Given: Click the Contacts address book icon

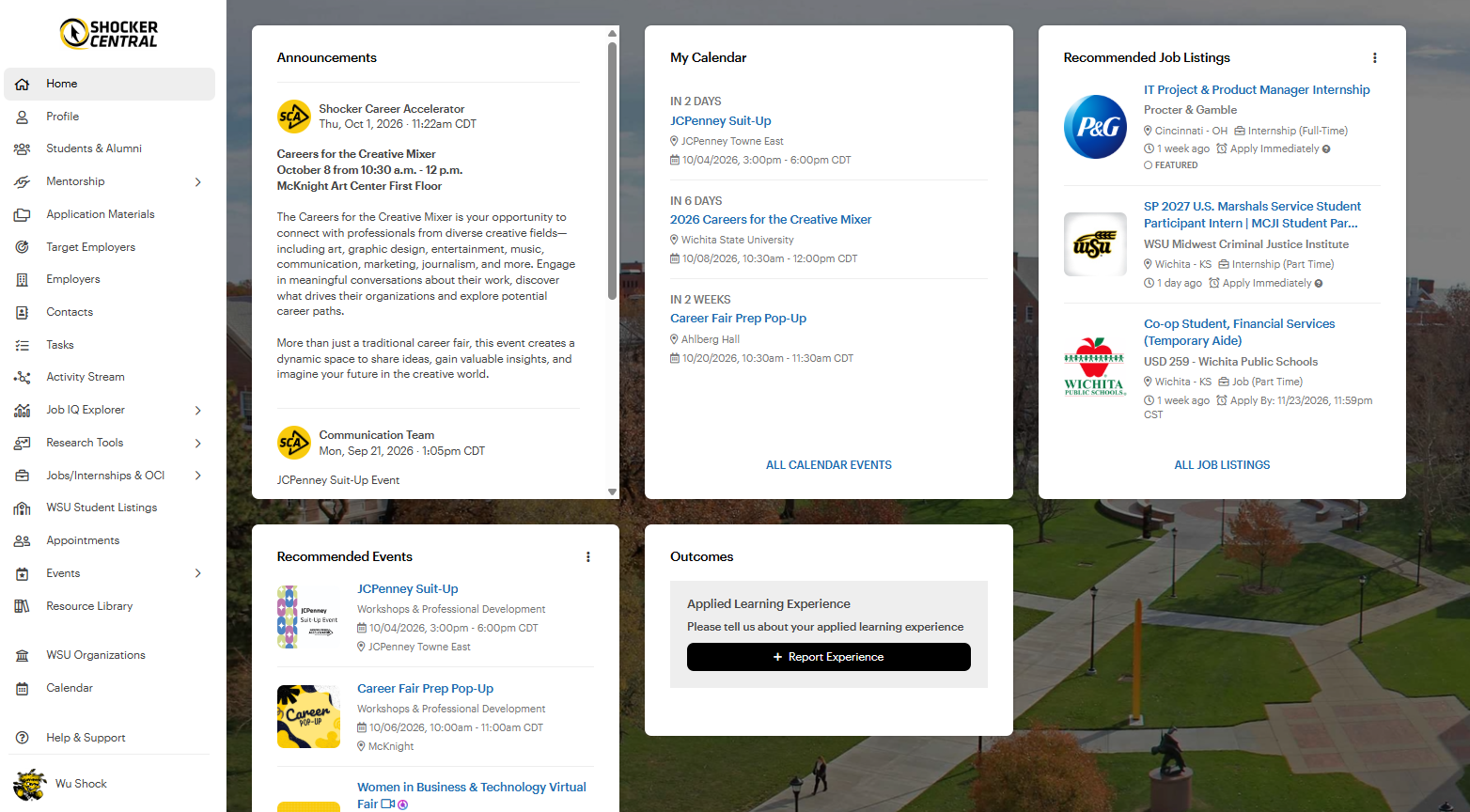Looking at the screenshot, I should (23, 312).
